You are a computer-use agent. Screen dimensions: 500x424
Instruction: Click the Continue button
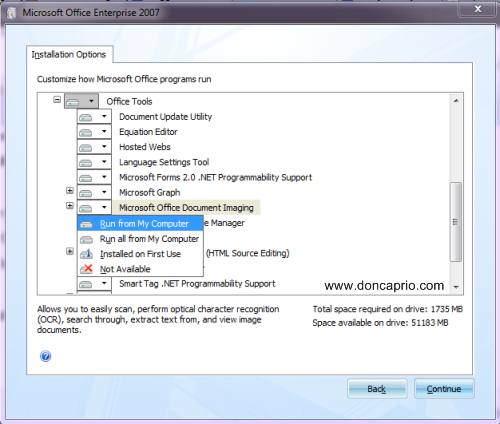click(444, 389)
